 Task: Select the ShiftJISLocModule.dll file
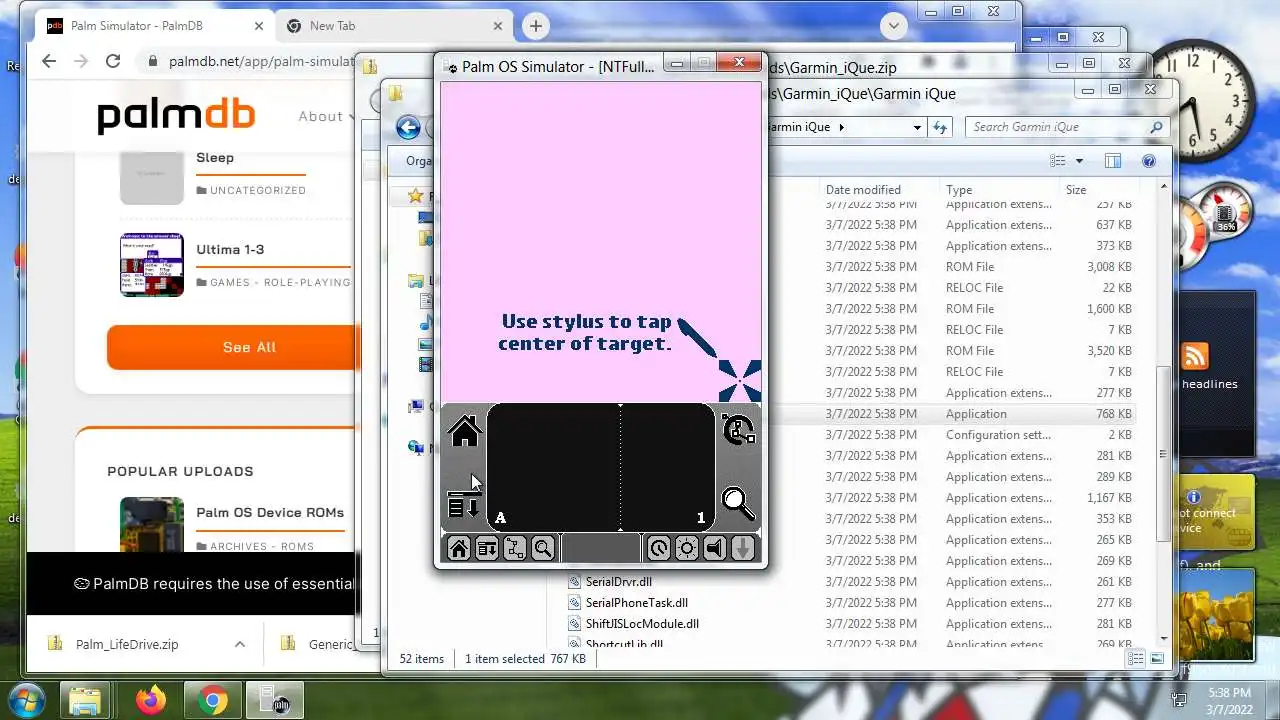click(642, 624)
